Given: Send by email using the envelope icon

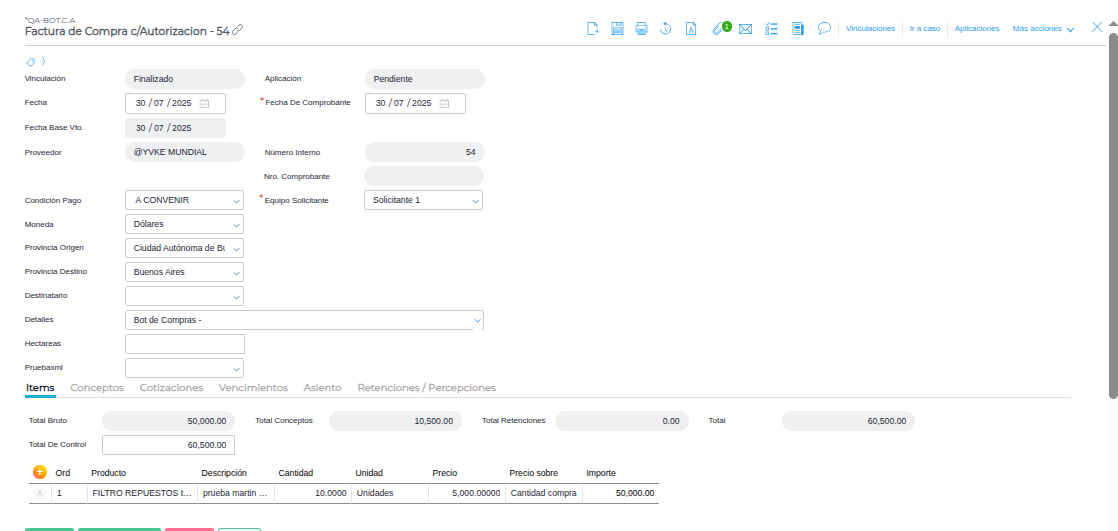Looking at the screenshot, I should [x=745, y=29].
